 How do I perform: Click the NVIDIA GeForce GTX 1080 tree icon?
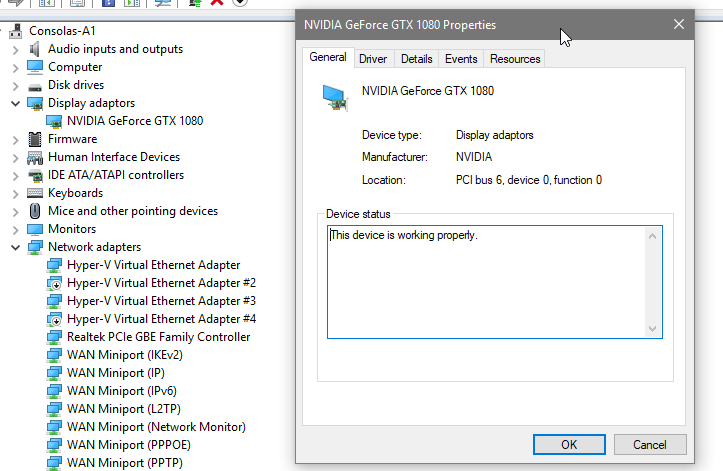pos(54,121)
